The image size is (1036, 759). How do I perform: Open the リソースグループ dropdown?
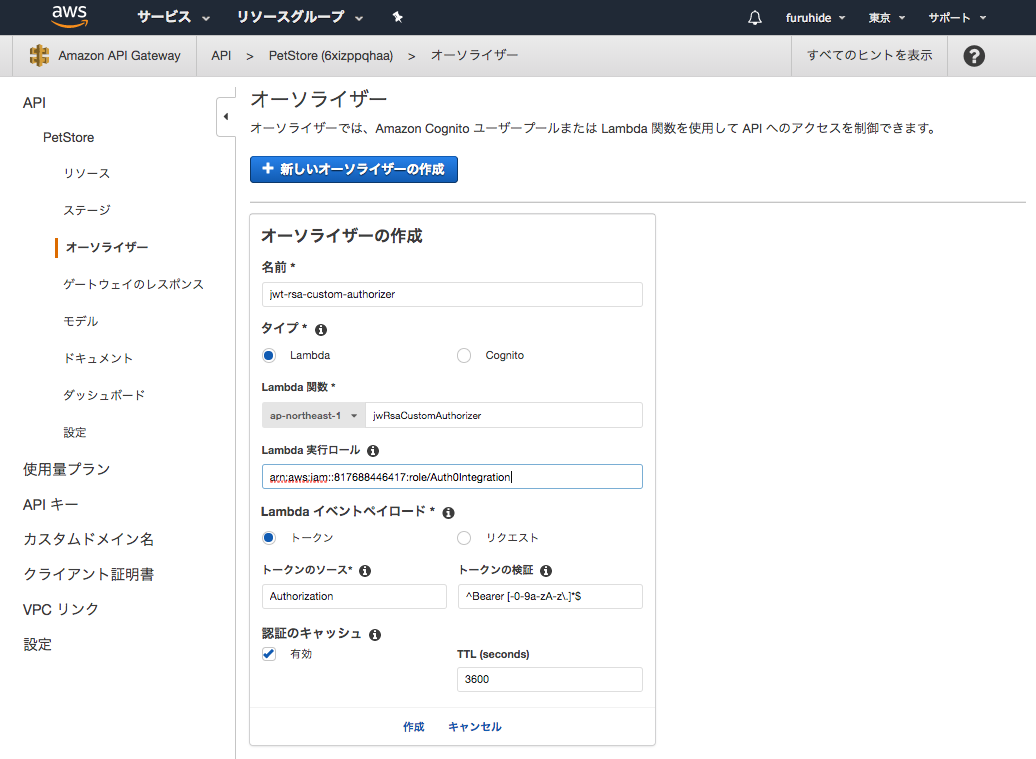click(x=288, y=17)
